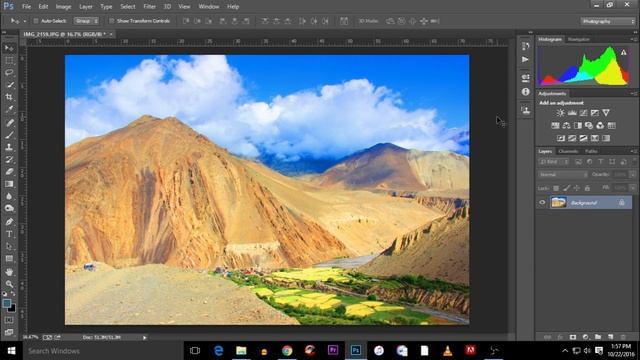Enable the Auto-Select checkbox

(36, 21)
